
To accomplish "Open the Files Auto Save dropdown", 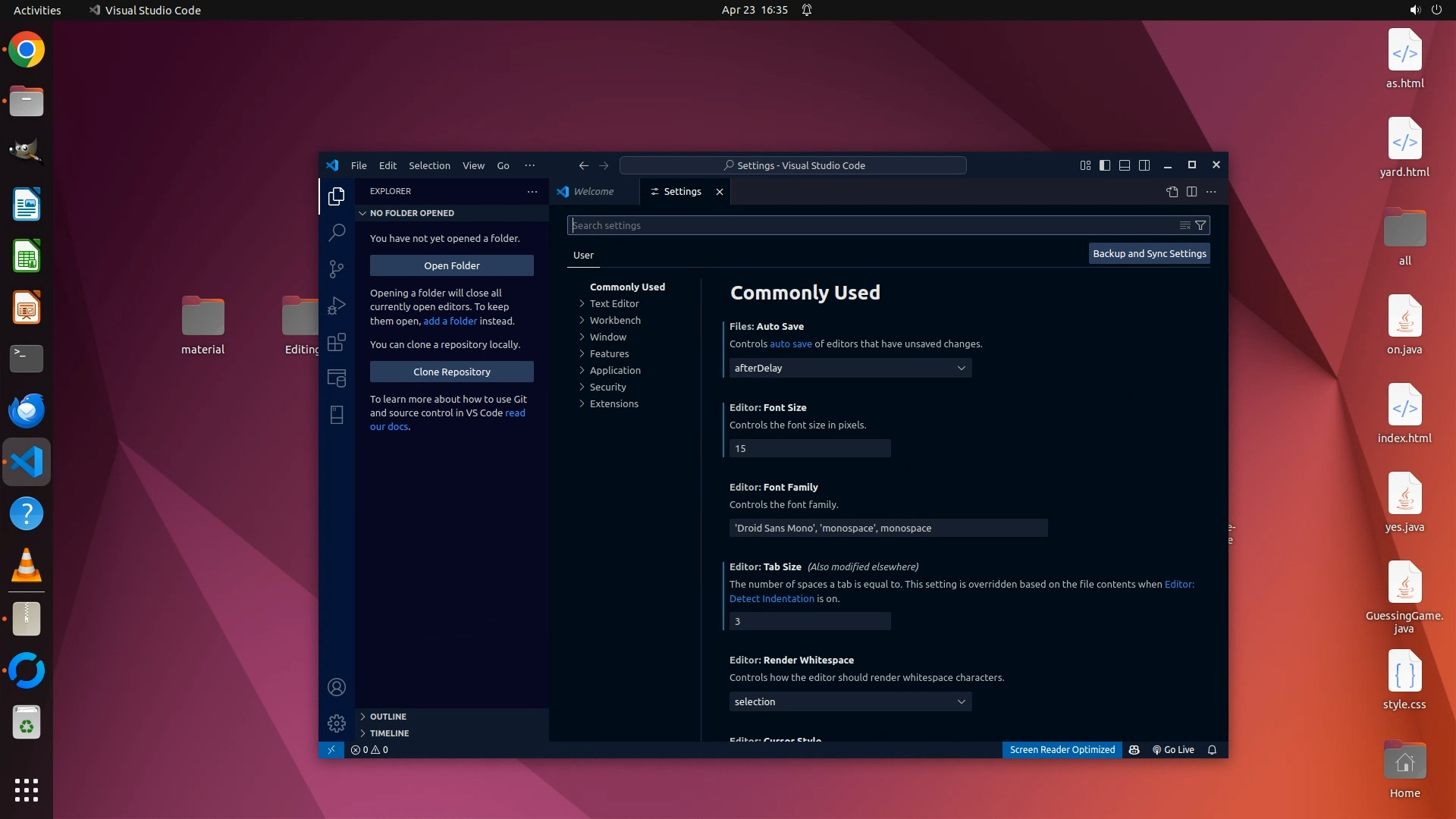I will point(849,368).
